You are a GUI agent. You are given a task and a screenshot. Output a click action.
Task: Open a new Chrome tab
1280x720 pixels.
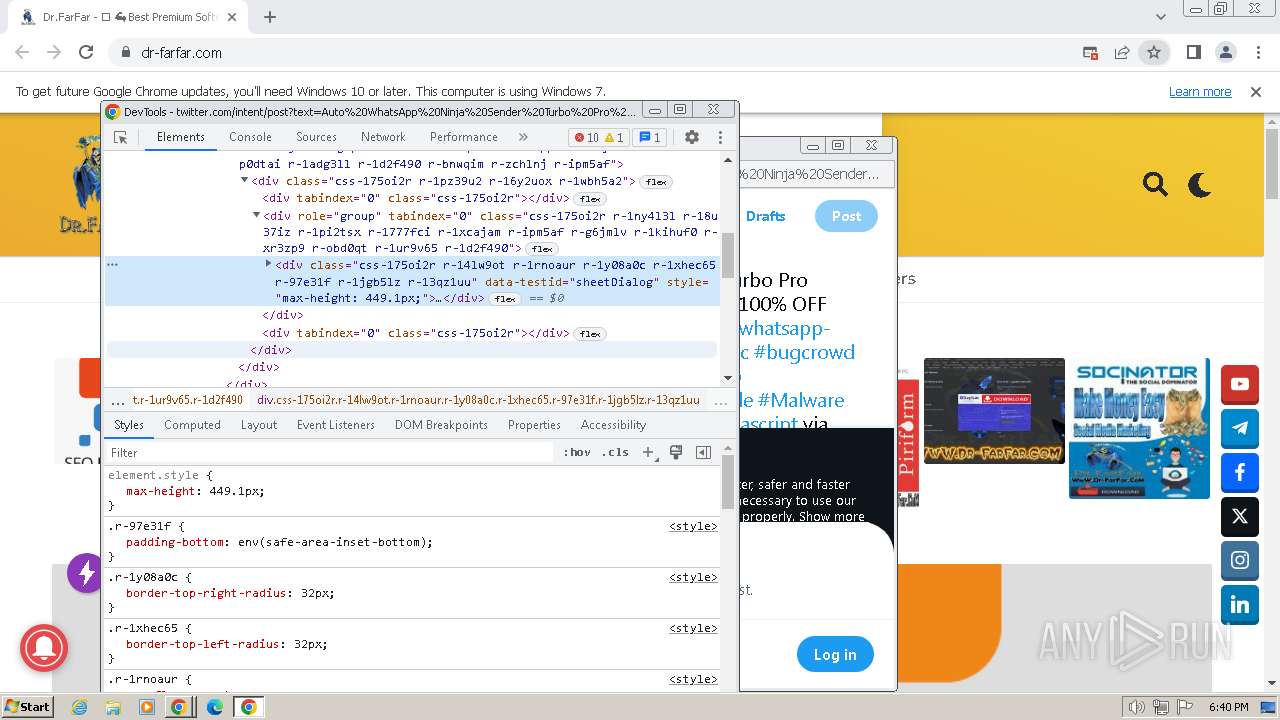click(x=270, y=17)
